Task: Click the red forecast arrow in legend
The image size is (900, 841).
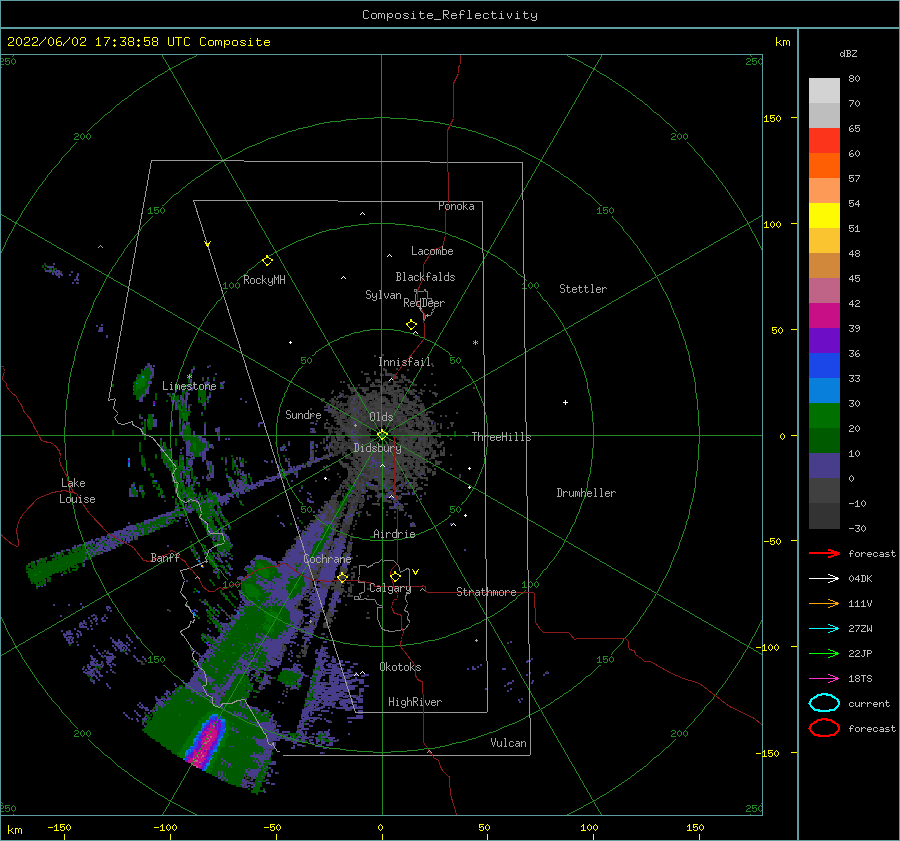Action: pyautogui.click(x=824, y=553)
